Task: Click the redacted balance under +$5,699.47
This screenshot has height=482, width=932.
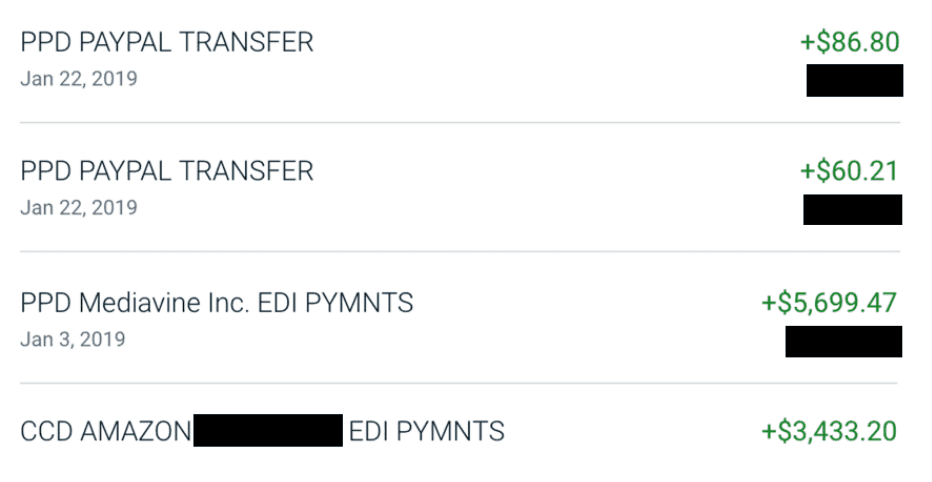Action: [844, 341]
